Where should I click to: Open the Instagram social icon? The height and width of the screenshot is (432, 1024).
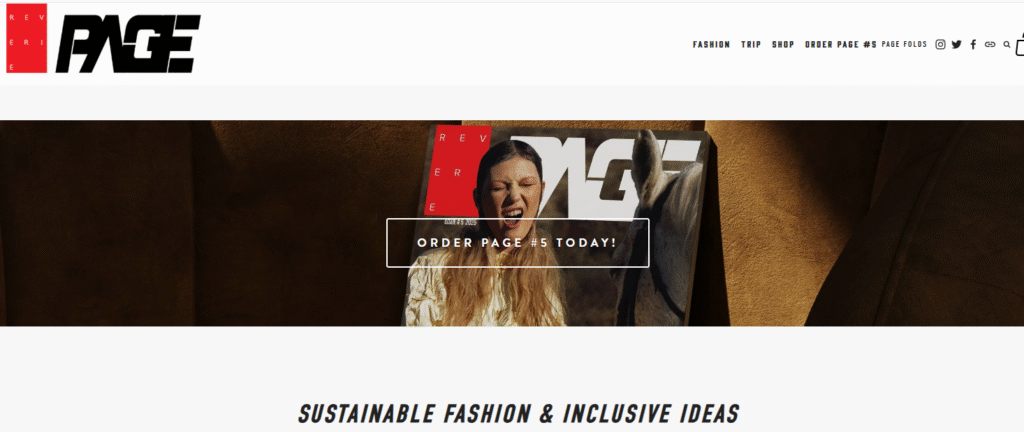940,44
